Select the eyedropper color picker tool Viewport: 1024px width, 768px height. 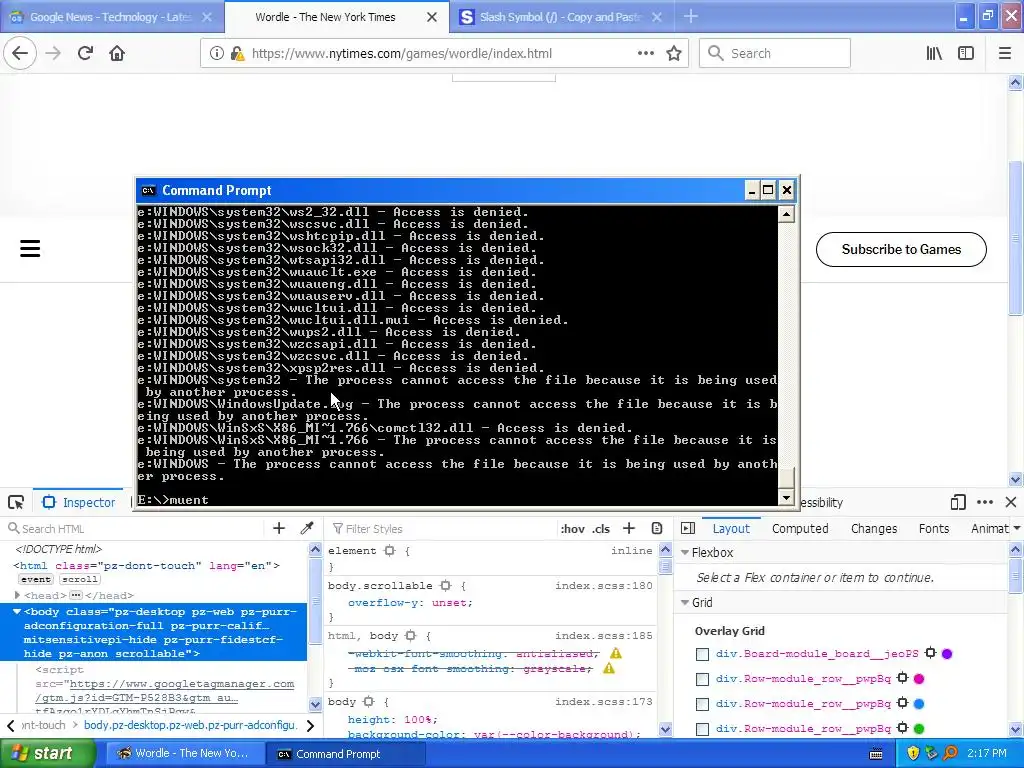(x=306, y=528)
